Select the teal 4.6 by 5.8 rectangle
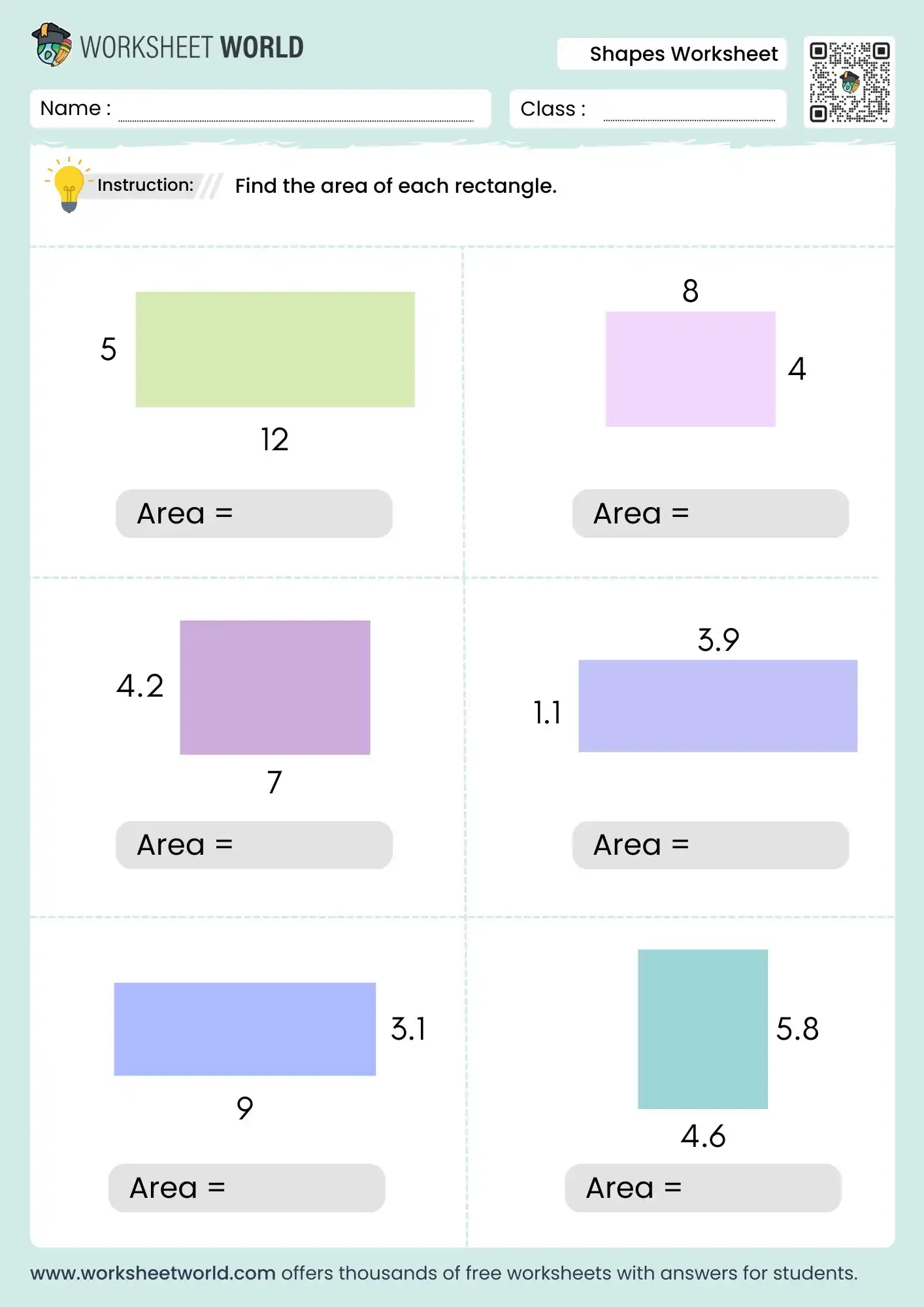Viewport: 924px width, 1307px height. click(x=703, y=1029)
